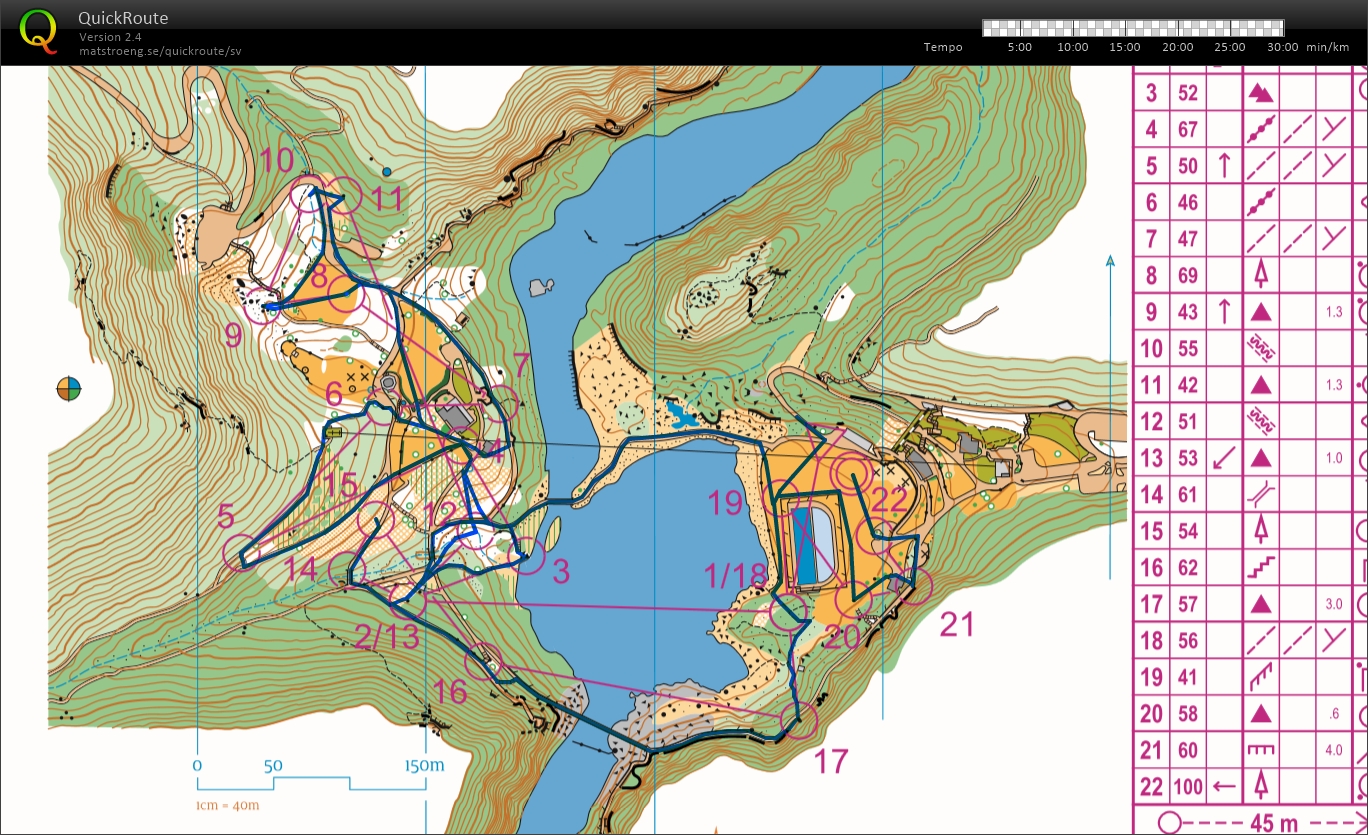Click the fence symbol in row 4
The width and height of the screenshot is (1368, 835).
[x=1260, y=130]
